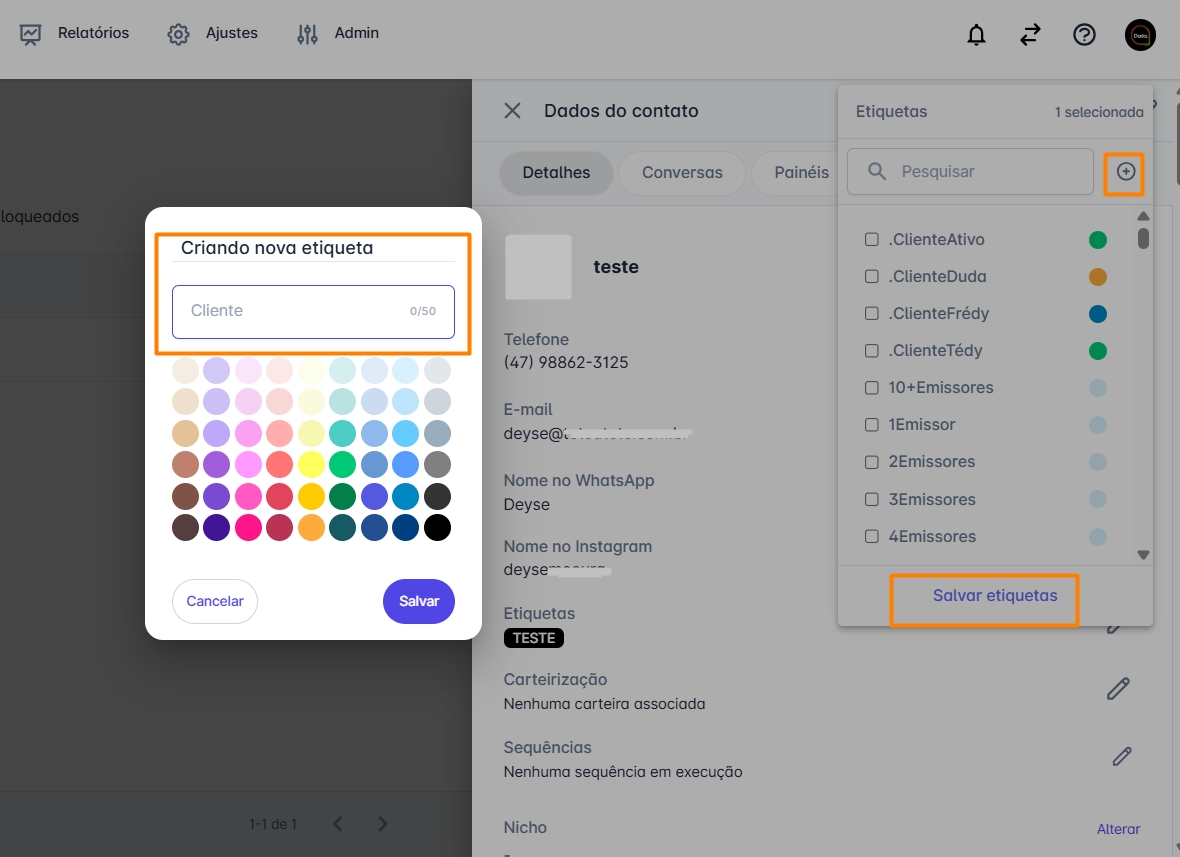The height and width of the screenshot is (857, 1180).
Task: Click the Sequências edit pencil icon
Action: point(1122,756)
